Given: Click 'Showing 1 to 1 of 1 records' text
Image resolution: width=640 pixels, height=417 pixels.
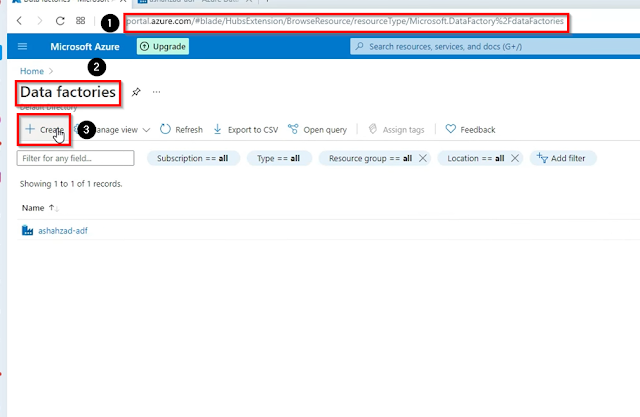Looking at the screenshot, I should tap(71, 184).
